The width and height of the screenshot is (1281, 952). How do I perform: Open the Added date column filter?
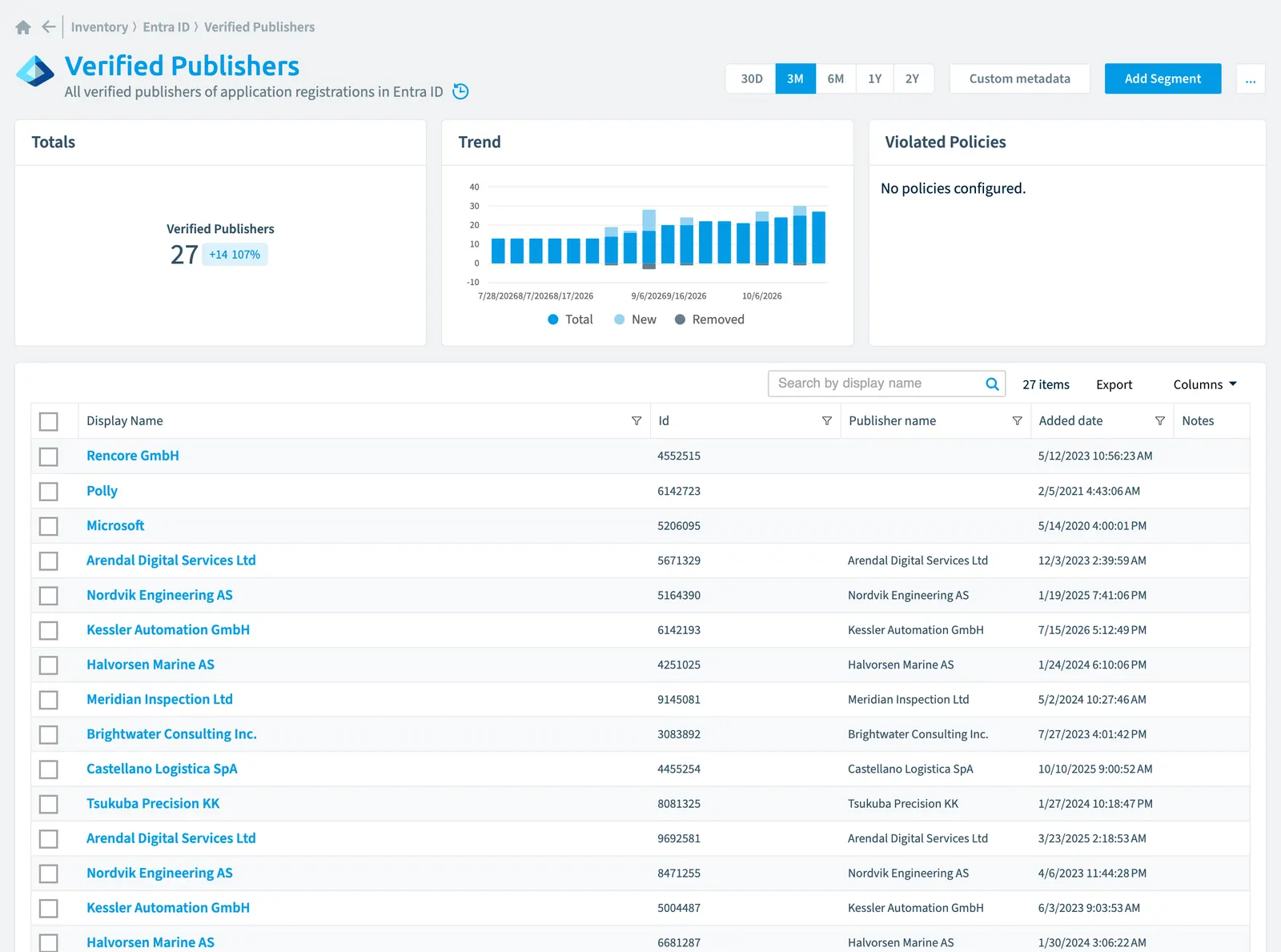[x=1160, y=421]
